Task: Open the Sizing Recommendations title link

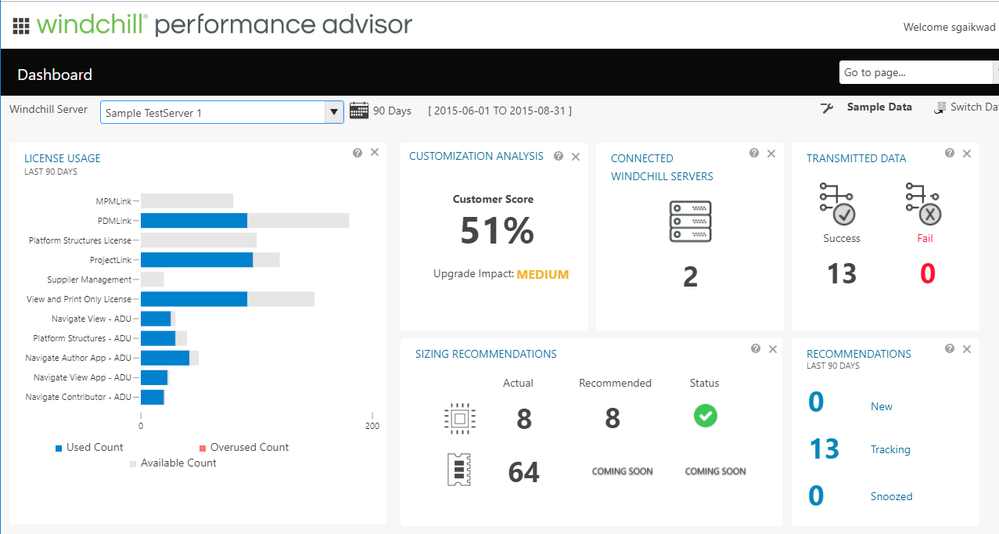Action: point(486,354)
